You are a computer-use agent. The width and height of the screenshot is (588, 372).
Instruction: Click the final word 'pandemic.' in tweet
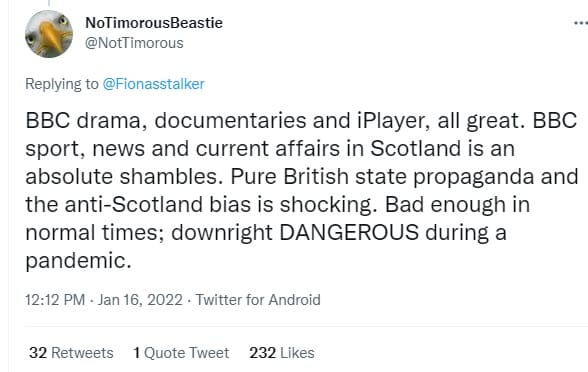pos(78,261)
